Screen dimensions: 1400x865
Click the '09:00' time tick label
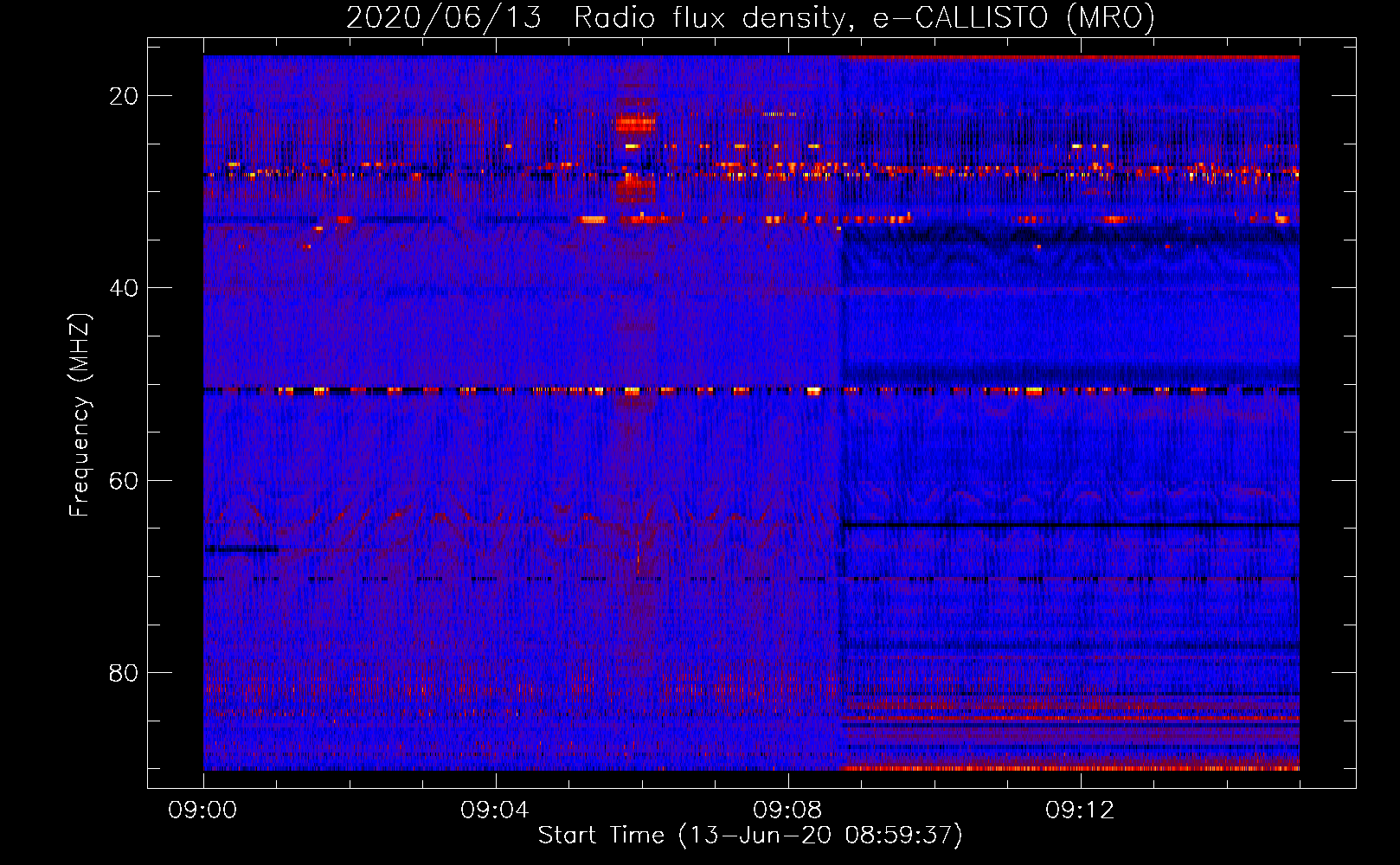coord(203,811)
